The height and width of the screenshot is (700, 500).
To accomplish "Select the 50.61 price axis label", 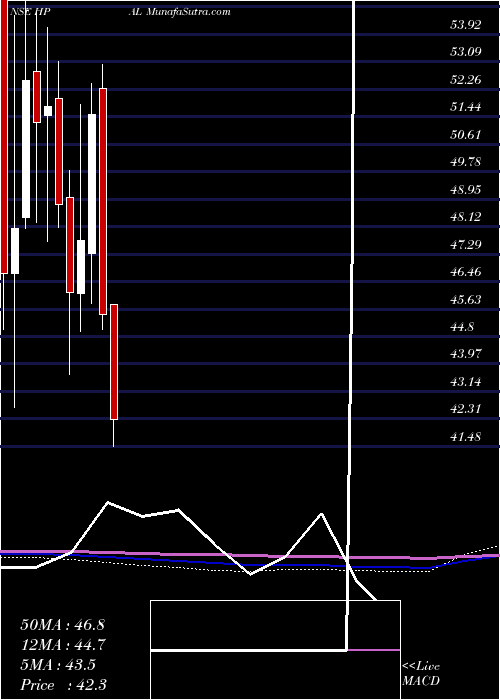I will click(466, 134).
